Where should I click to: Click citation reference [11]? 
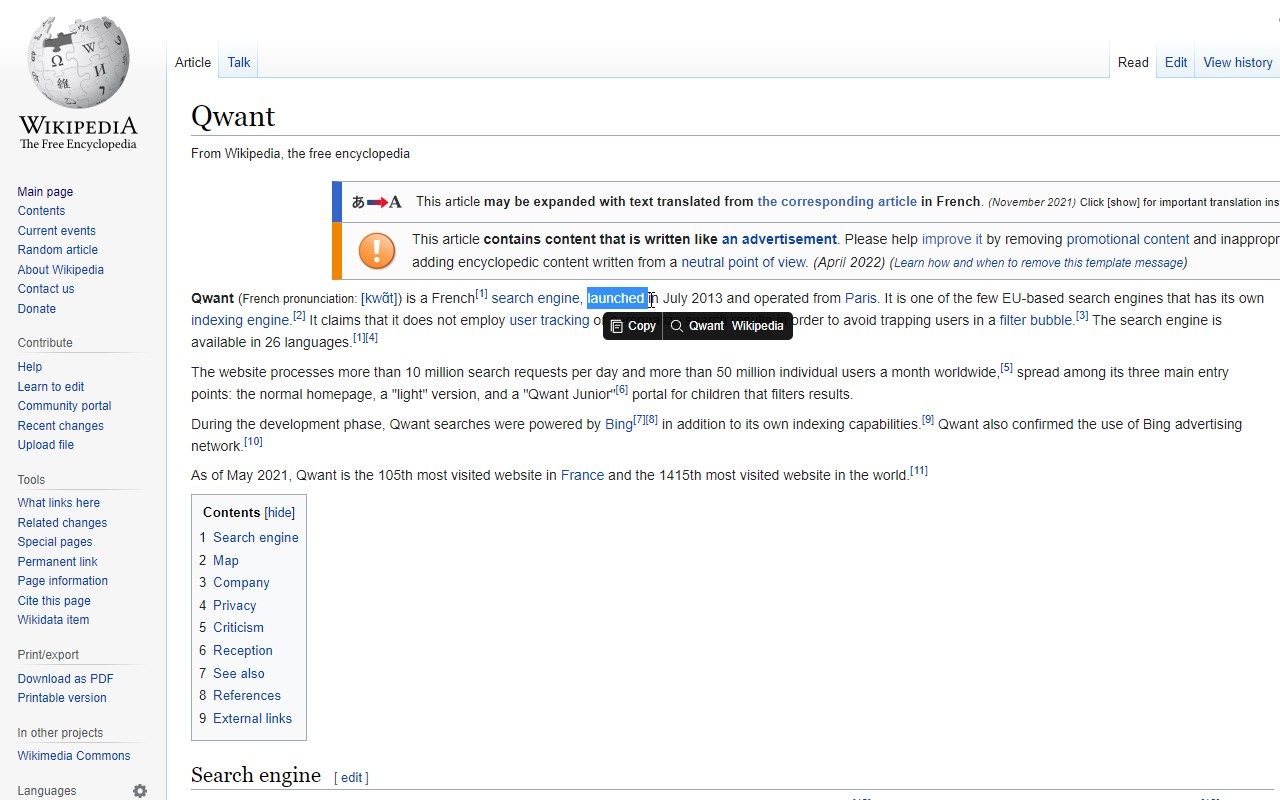(x=919, y=471)
